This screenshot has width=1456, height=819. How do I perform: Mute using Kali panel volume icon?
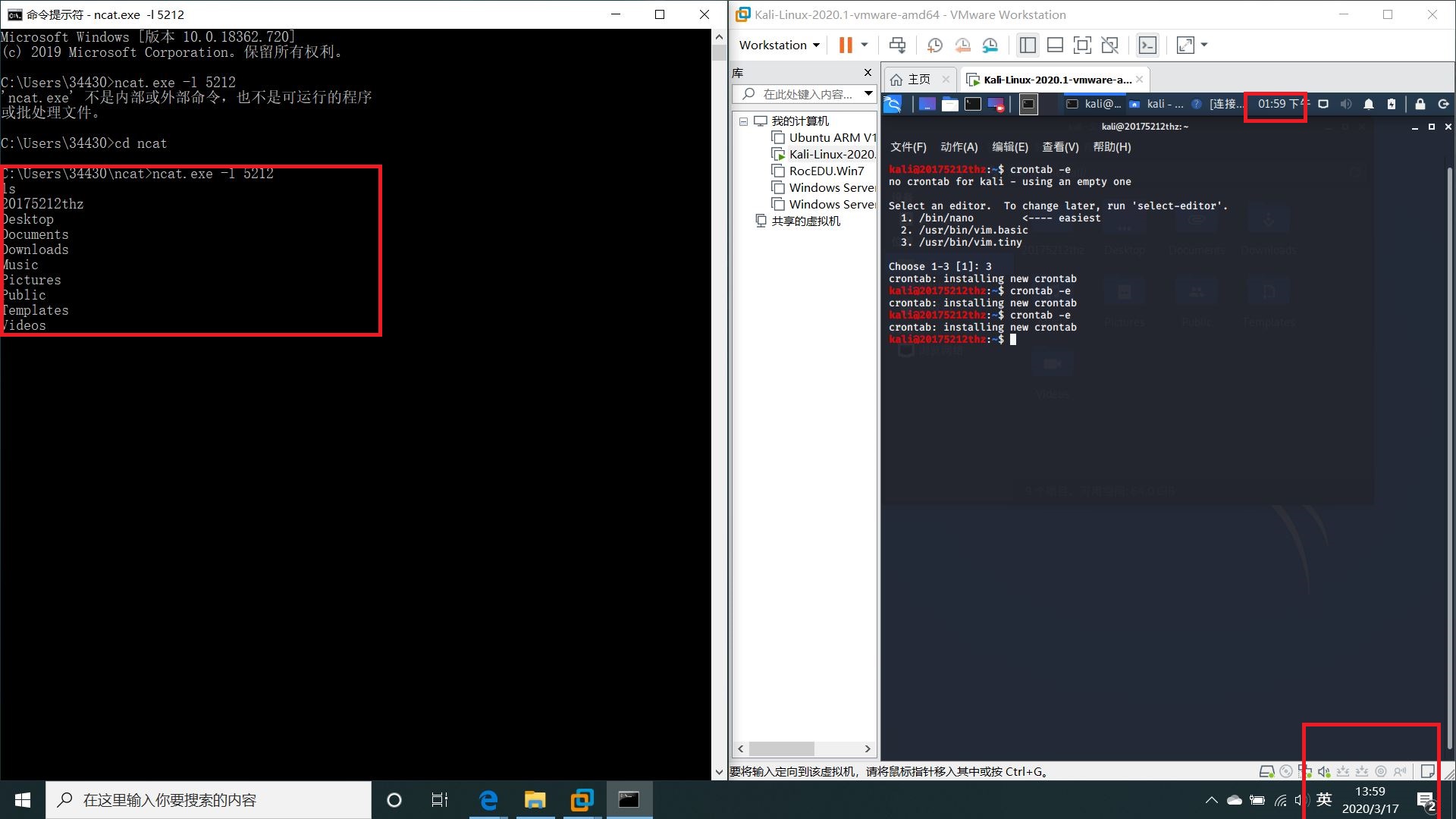(1346, 104)
